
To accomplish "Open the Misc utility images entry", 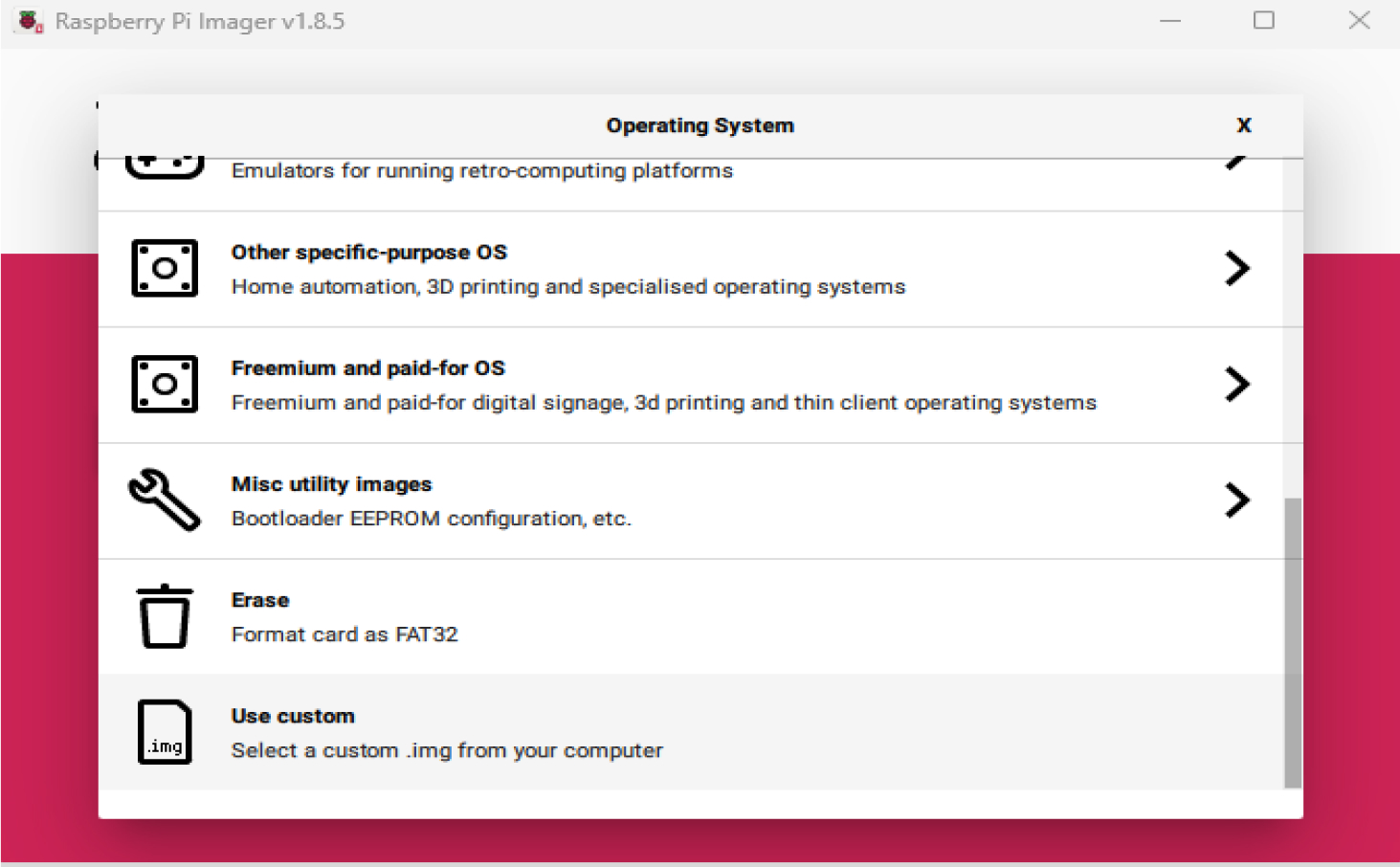I will point(691,500).
